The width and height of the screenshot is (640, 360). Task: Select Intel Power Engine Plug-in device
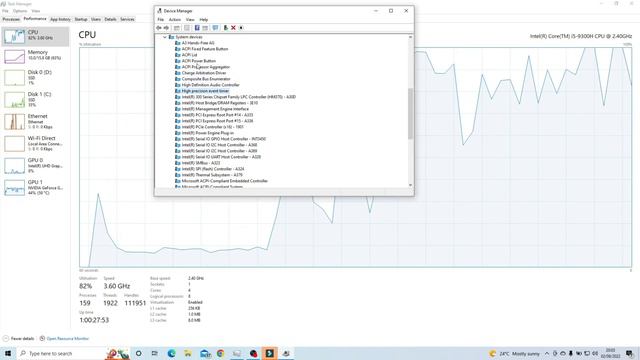208,133
